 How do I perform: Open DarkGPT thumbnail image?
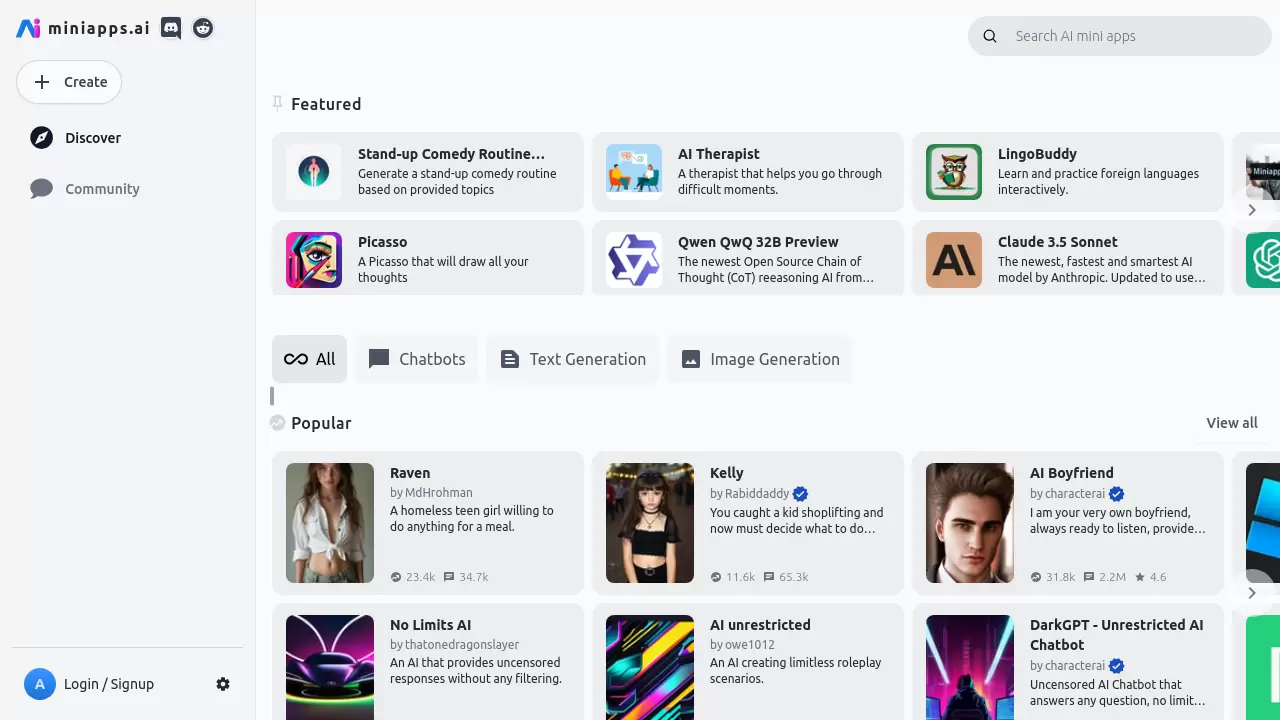970,667
